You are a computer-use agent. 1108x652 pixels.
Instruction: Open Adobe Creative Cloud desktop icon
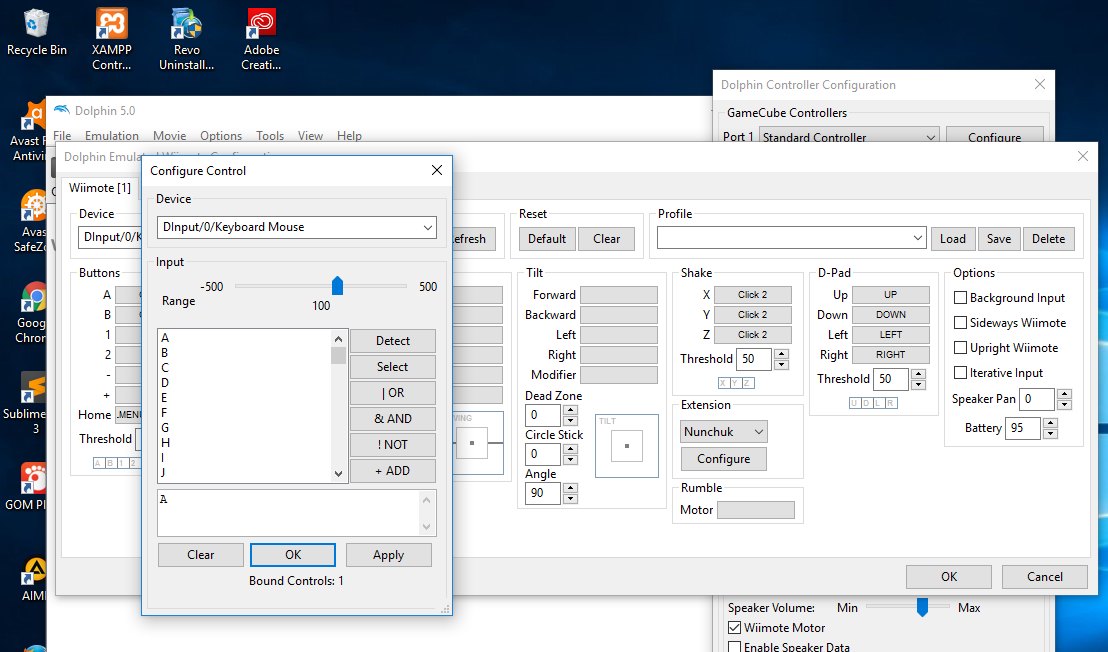(x=261, y=39)
